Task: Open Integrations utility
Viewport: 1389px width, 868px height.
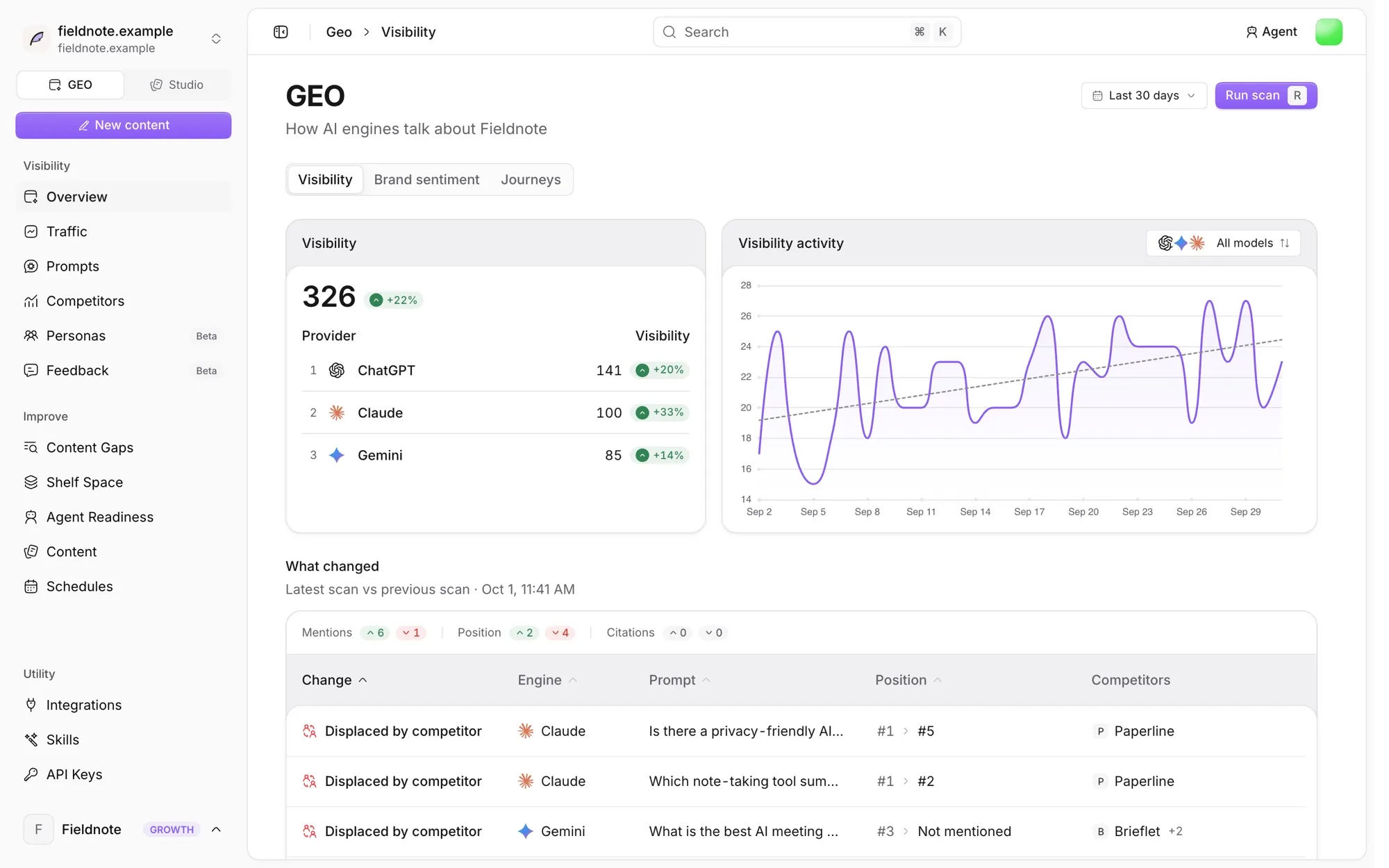Action: (124, 705)
